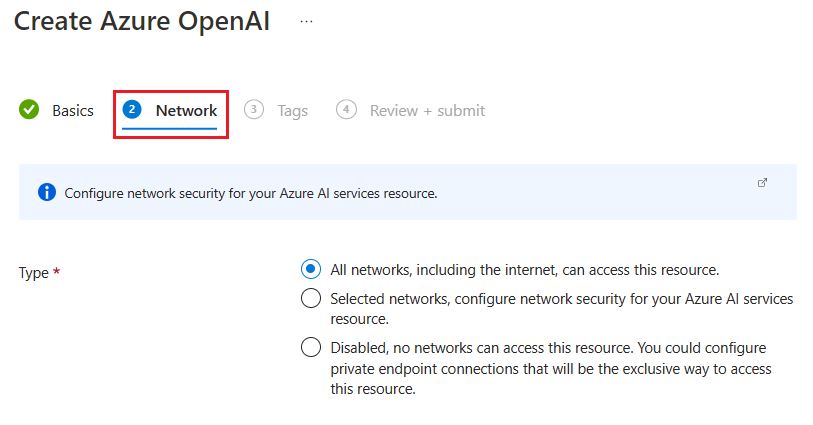Click the green checkmark icon for Basics

tap(29, 110)
